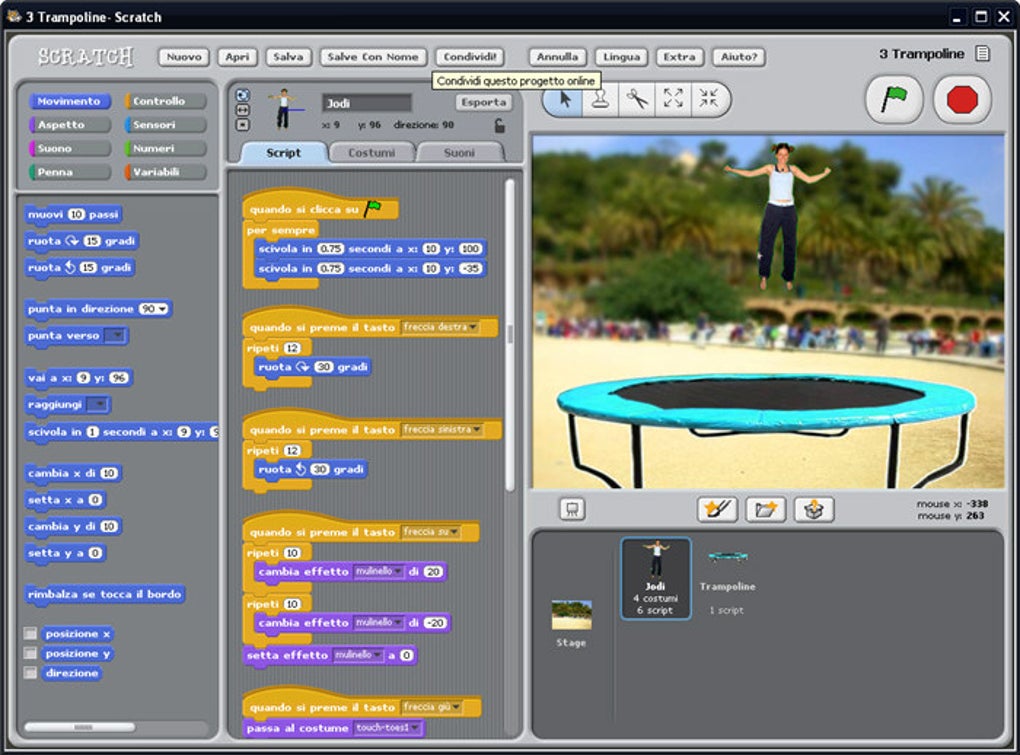Enable posizione y stage monitor
Screen dimensions: 1020x755
pos(30,652)
